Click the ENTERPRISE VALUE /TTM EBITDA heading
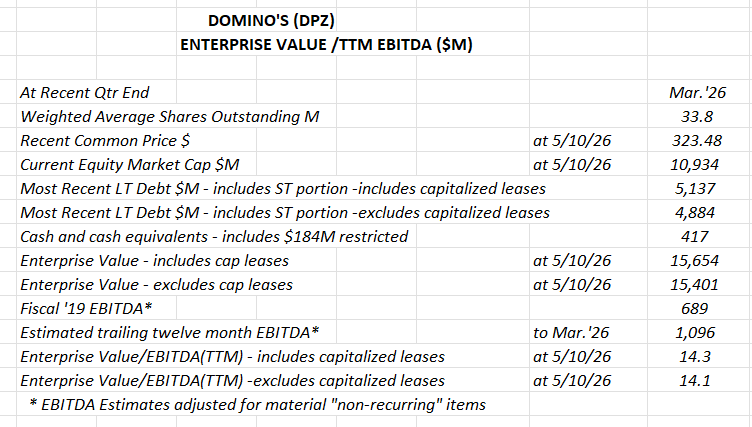This screenshot has height=427, width=752. pos(326,45)
